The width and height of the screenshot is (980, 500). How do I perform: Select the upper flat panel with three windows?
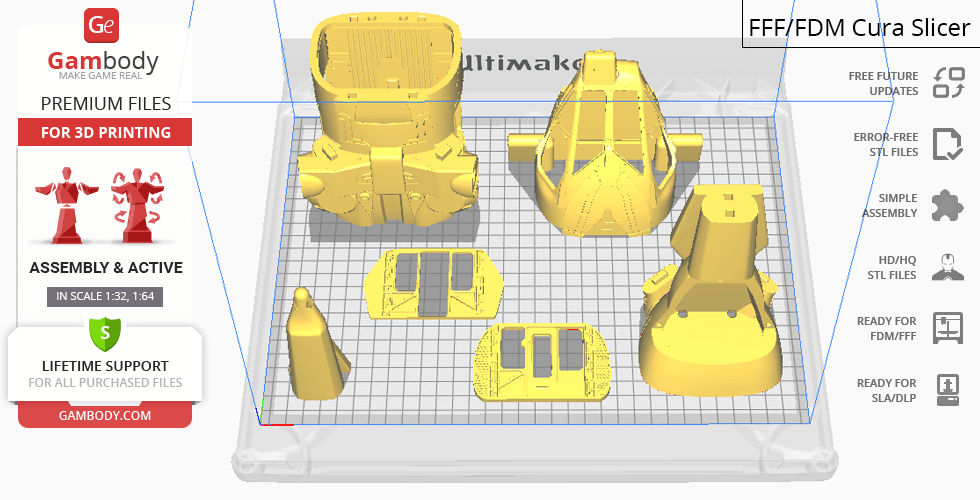[x=433, y=283]
